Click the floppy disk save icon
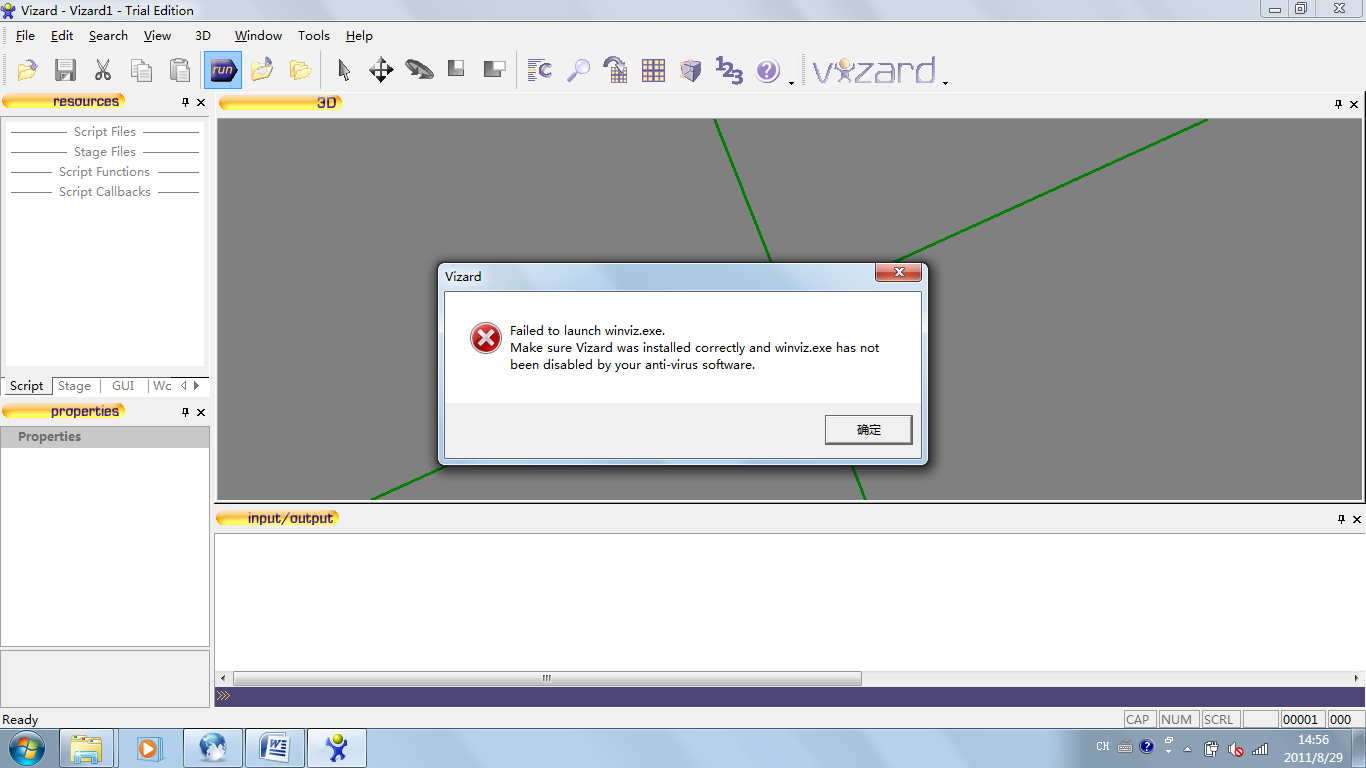The width and height of the screenshot is (1366, 768). coord(65,70)
